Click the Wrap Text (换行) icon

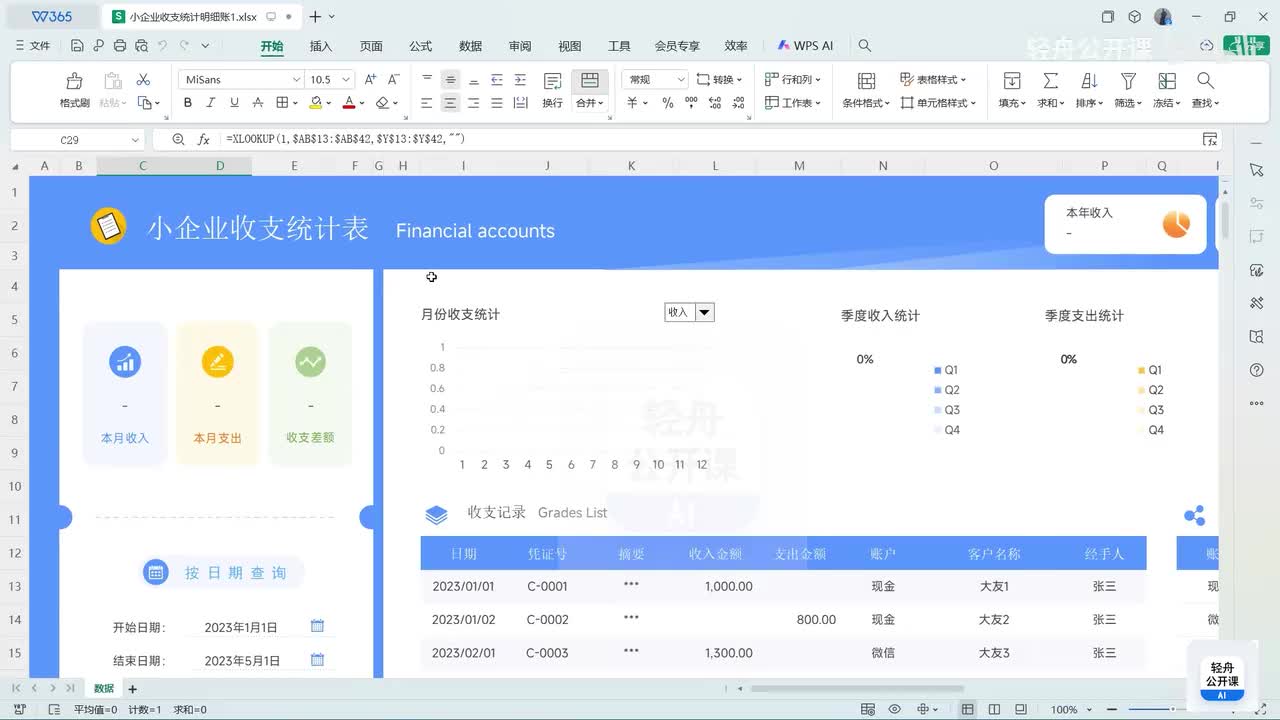pyautogui.click(x=552, y=81)
